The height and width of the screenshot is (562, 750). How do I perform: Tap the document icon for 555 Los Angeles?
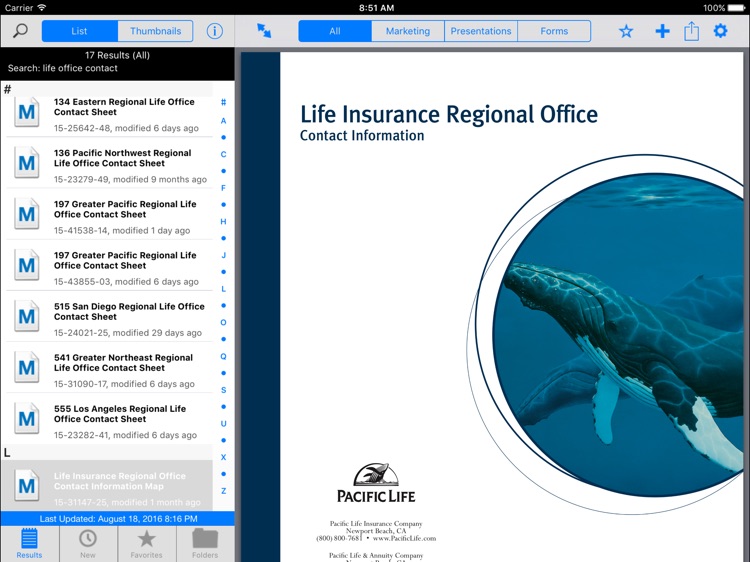[x=26, y=419]
